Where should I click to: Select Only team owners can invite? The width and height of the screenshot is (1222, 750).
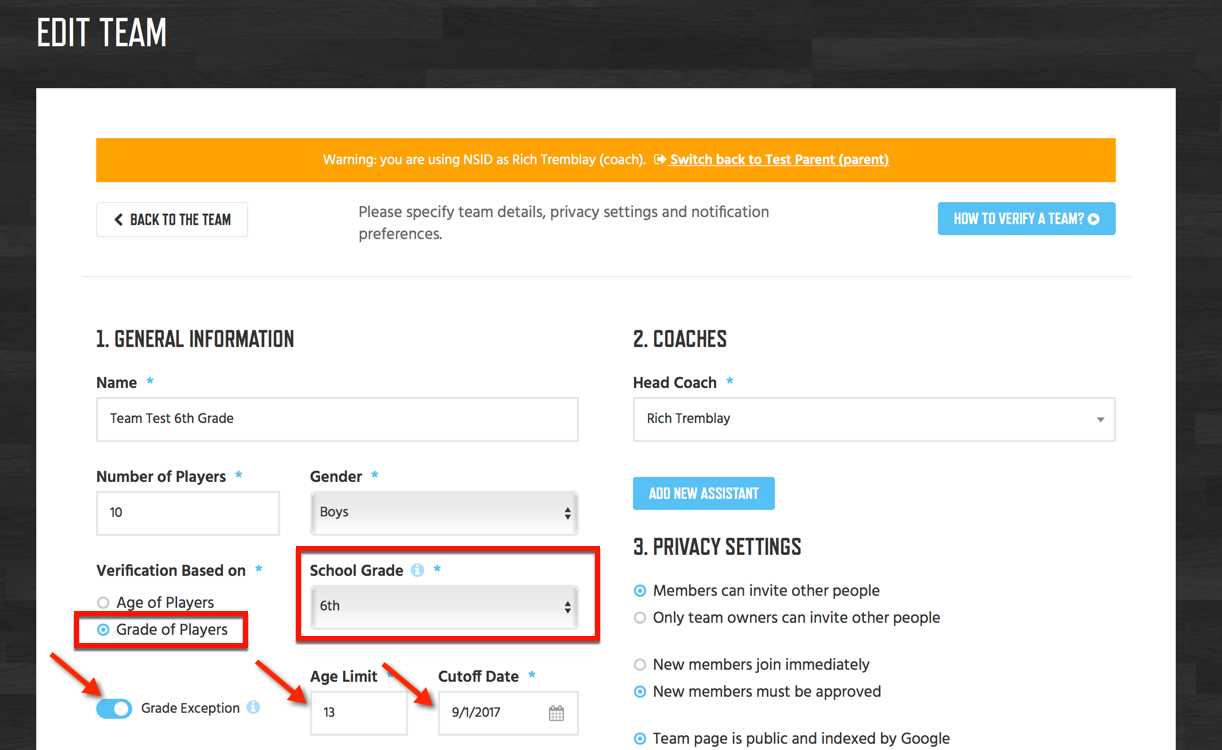click(640, 618)
